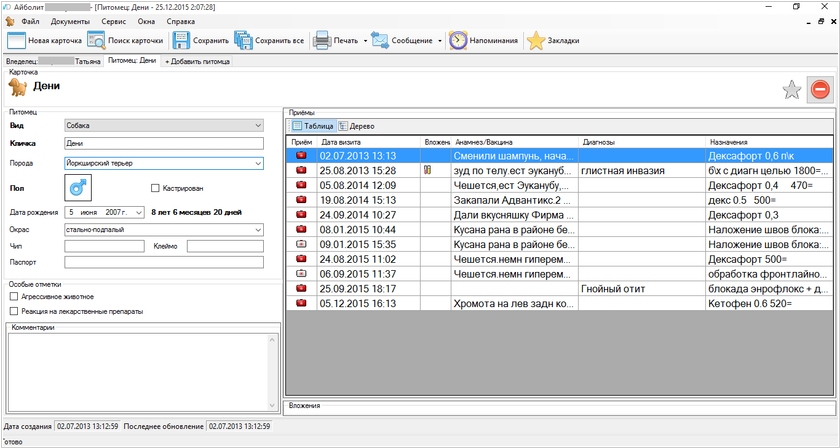This screenshot has width=840, height=448.
Task: Click the gray star favorite icon
Action: click(x=791, y=90)
